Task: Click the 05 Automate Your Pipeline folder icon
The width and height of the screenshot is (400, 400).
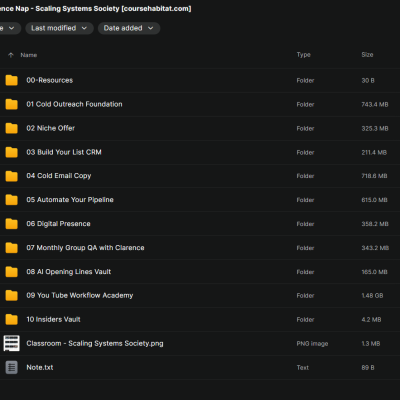Action: pos(12,200)
